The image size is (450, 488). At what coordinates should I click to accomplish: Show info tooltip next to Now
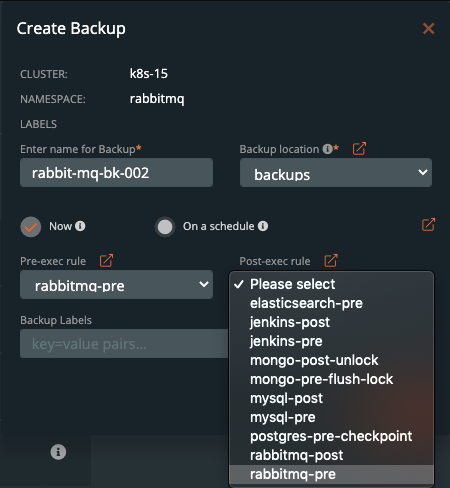tap(80, 226)
